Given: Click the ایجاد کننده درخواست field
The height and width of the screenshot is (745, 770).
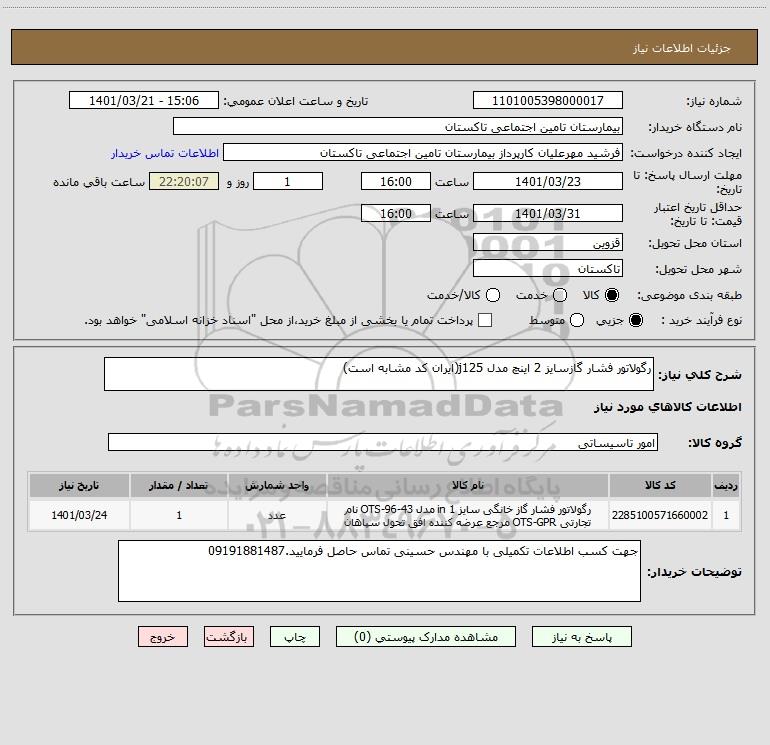Looking at the screenshot, I should coord(423,153).
